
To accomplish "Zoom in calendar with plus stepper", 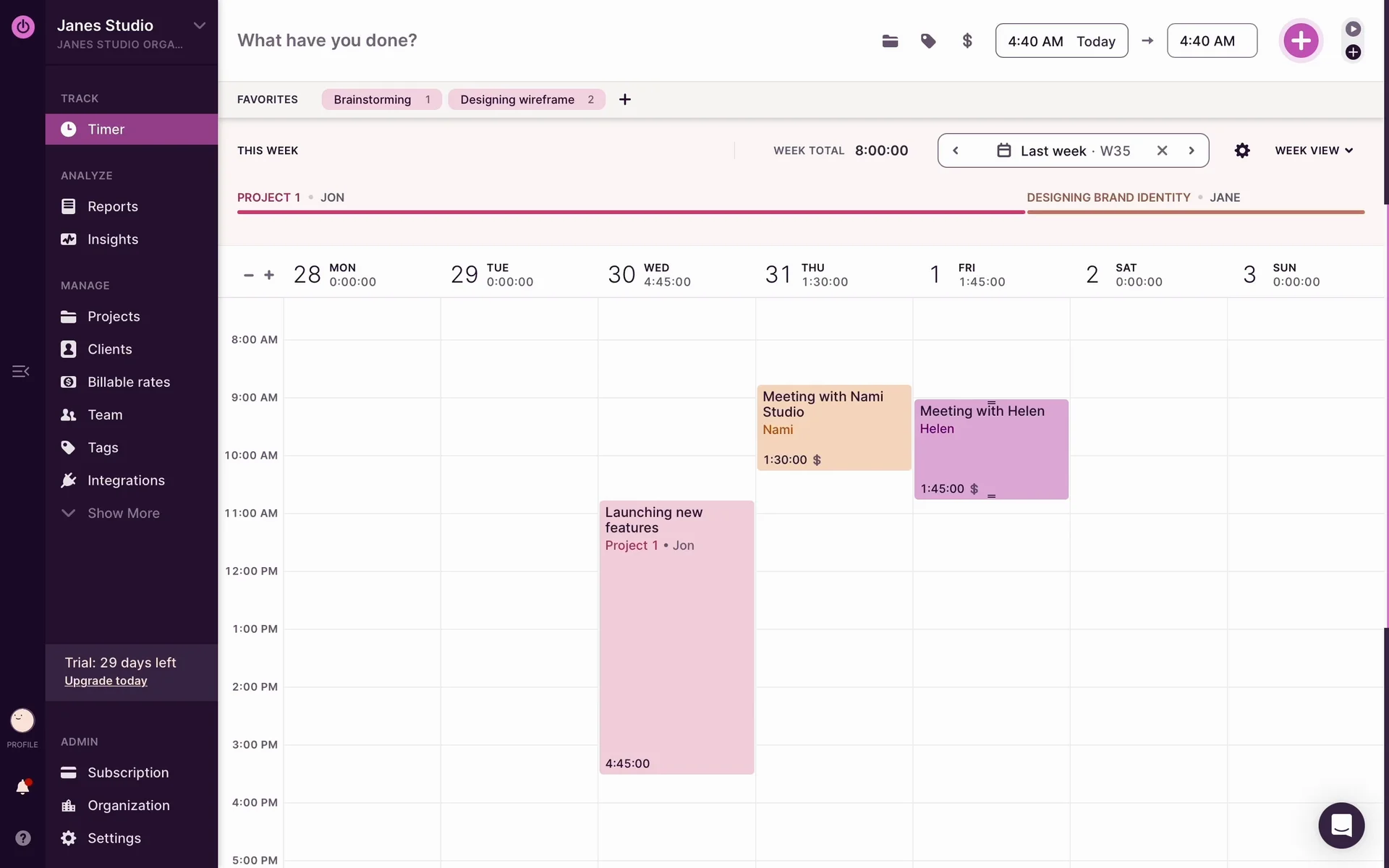I will (269, 275).
